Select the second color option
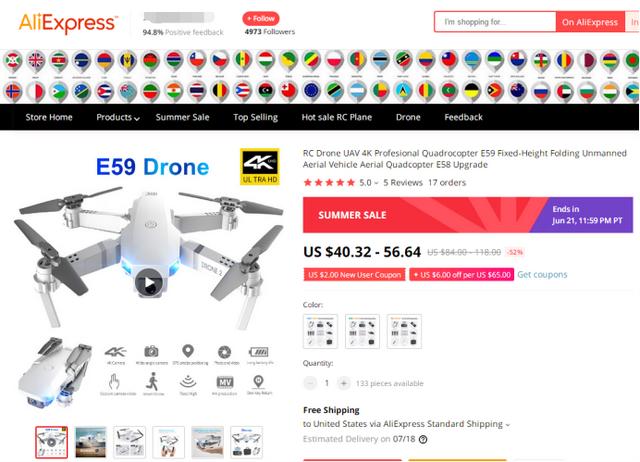This screenshot has width=640, height=462. (362, 331)
